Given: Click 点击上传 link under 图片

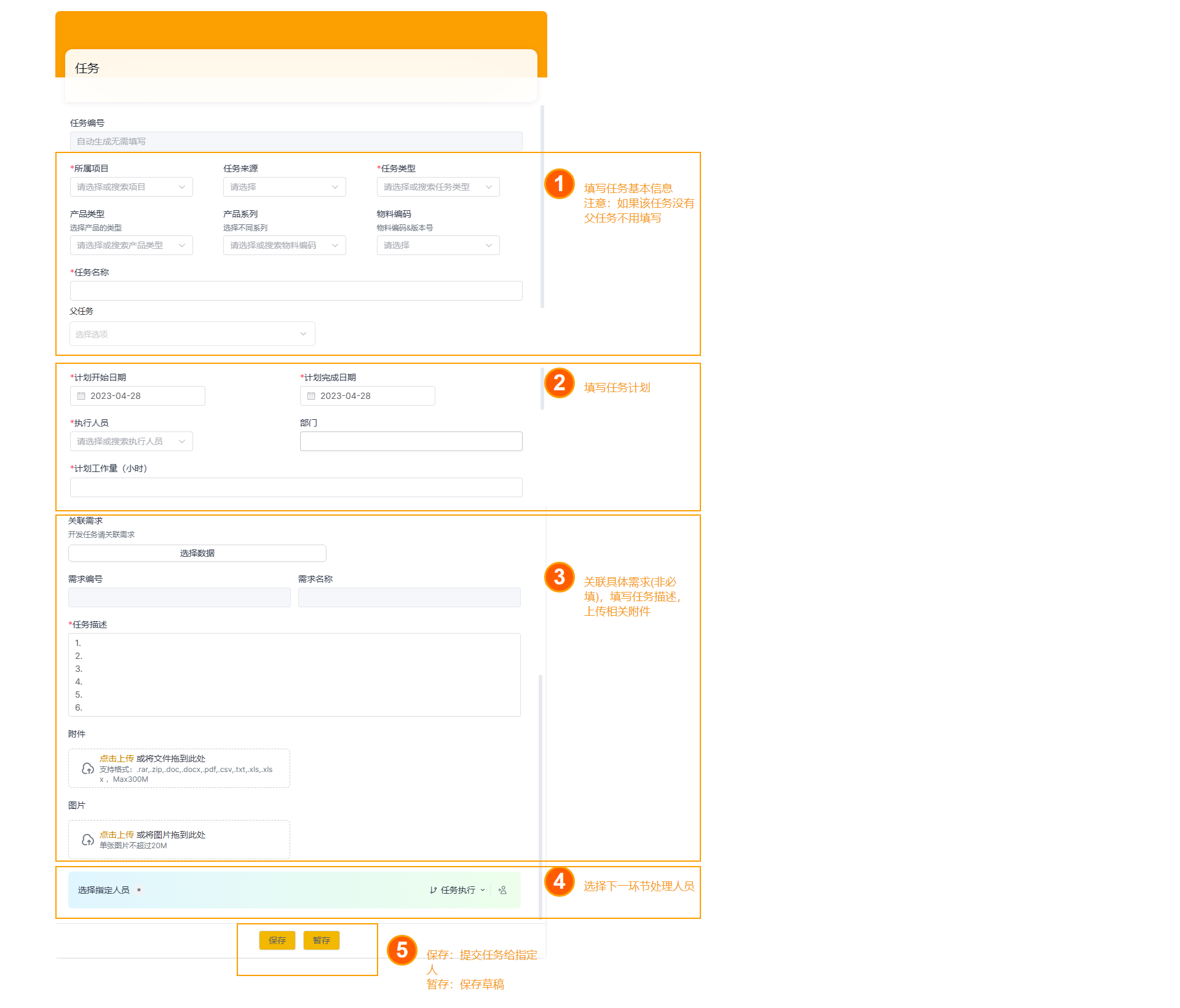Looking at the screenshot, I should pyautogui.click(x=117, y=835).
